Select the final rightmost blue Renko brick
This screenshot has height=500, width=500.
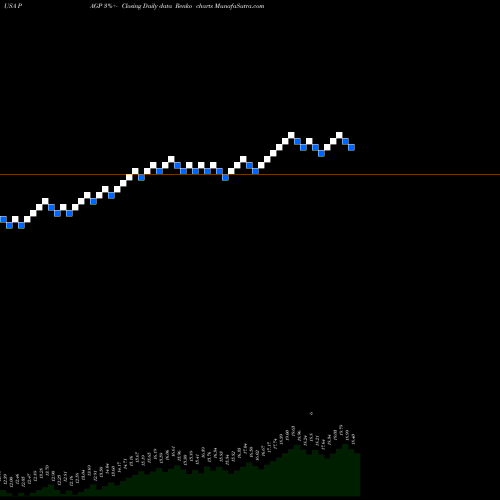[x=351, y=147]
